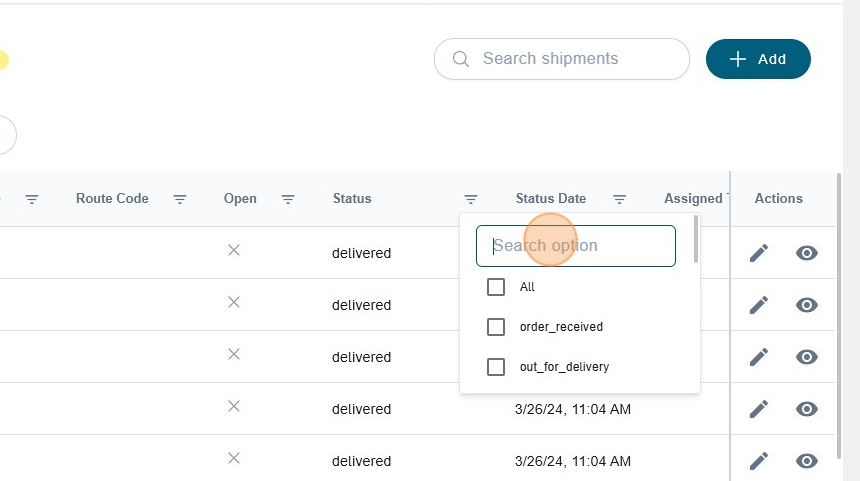860x481 pixels.
Task: Toggle the Status column filter icon
Action: click(x=471, y=199)
